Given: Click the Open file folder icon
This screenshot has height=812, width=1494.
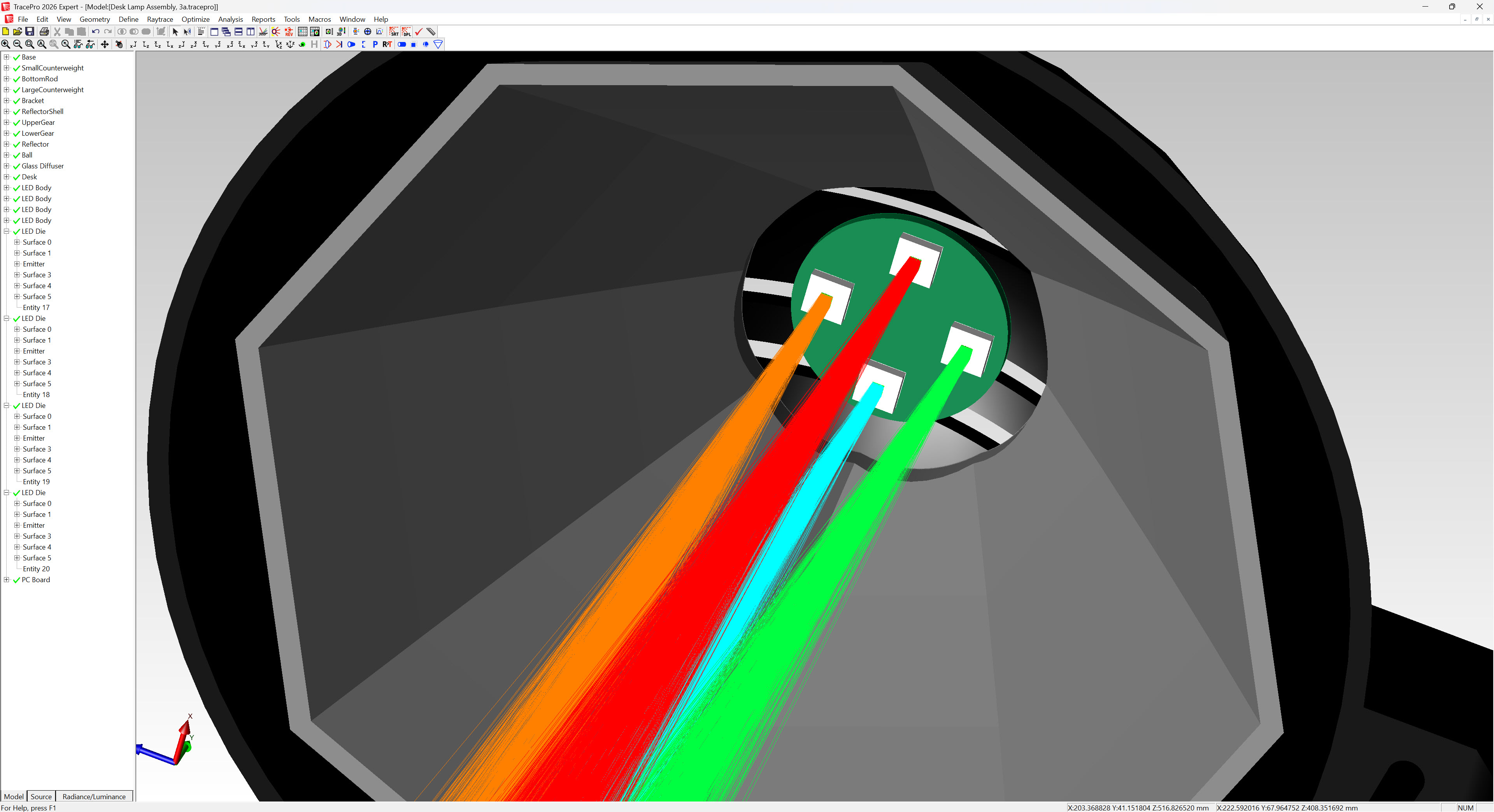Looking at the screenshot, I should click(18, 32).
